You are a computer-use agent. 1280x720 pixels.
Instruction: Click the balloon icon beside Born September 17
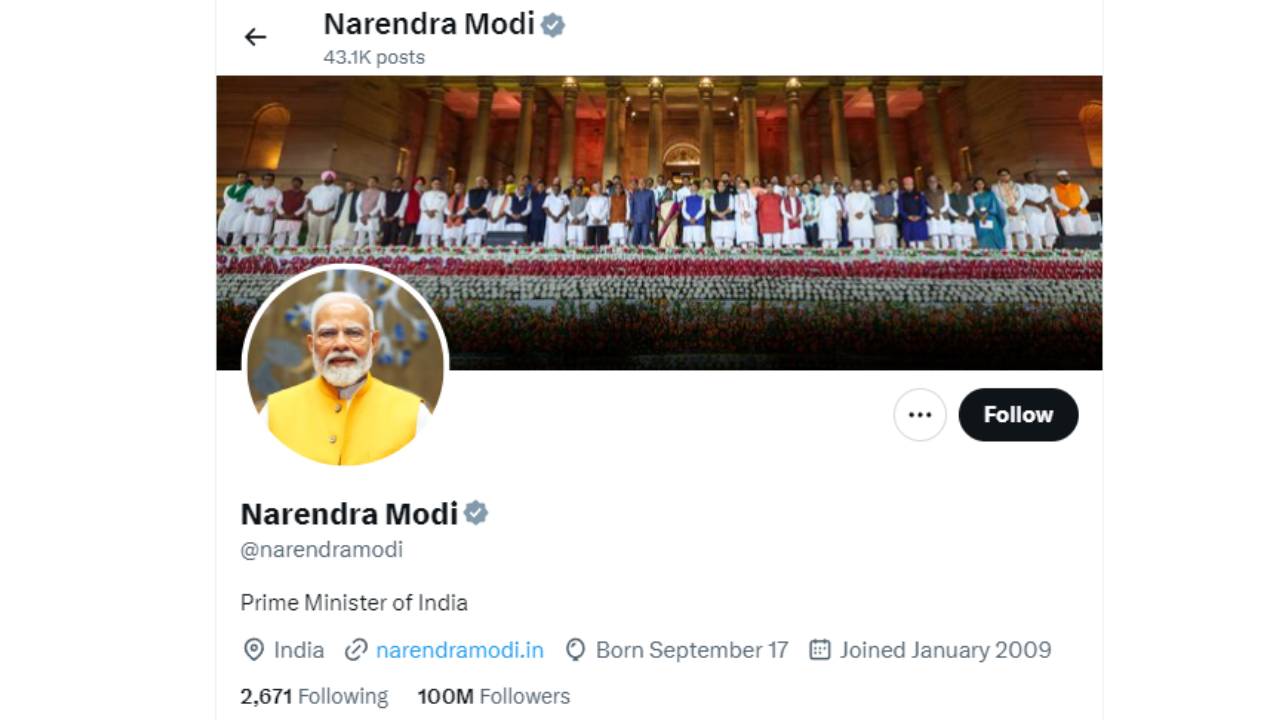point(575,650)
